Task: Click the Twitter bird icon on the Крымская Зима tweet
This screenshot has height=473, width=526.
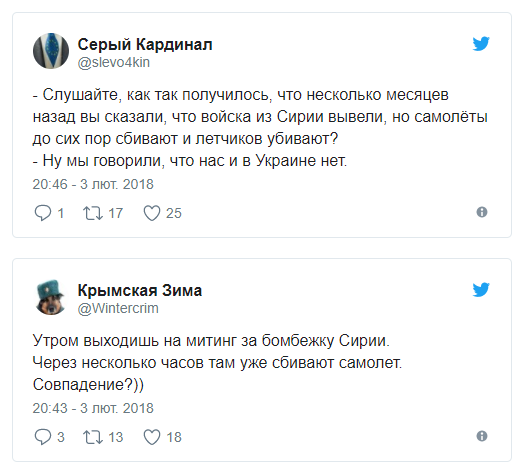Action: [481, 290]
